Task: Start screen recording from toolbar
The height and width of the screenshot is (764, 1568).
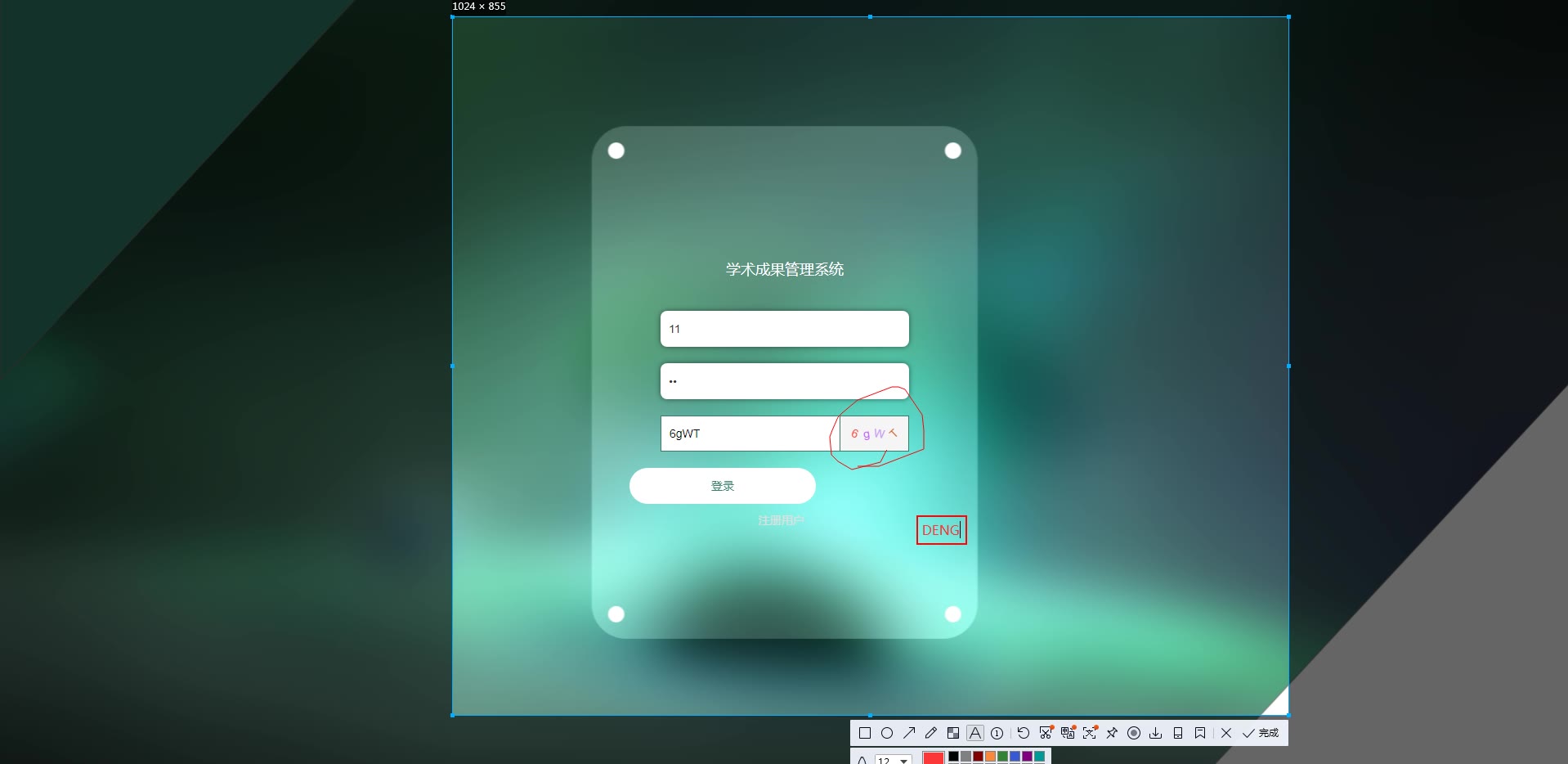Action: point(1134,733)
